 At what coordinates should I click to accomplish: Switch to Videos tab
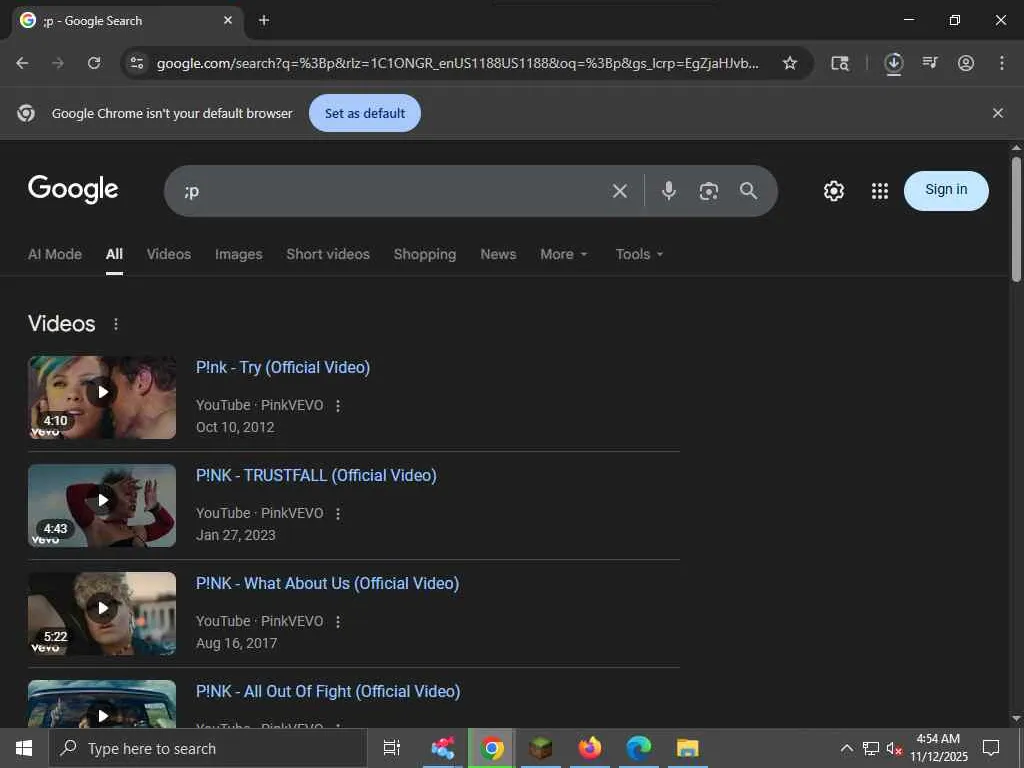[x=168, y=254]
